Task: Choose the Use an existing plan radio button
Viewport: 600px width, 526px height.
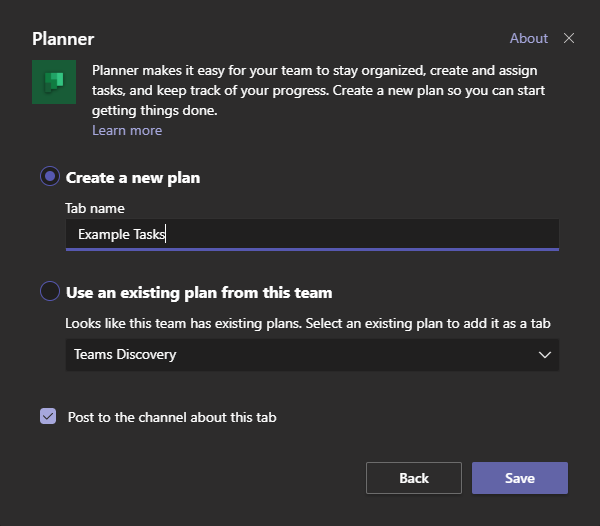Action: [50, 291]
